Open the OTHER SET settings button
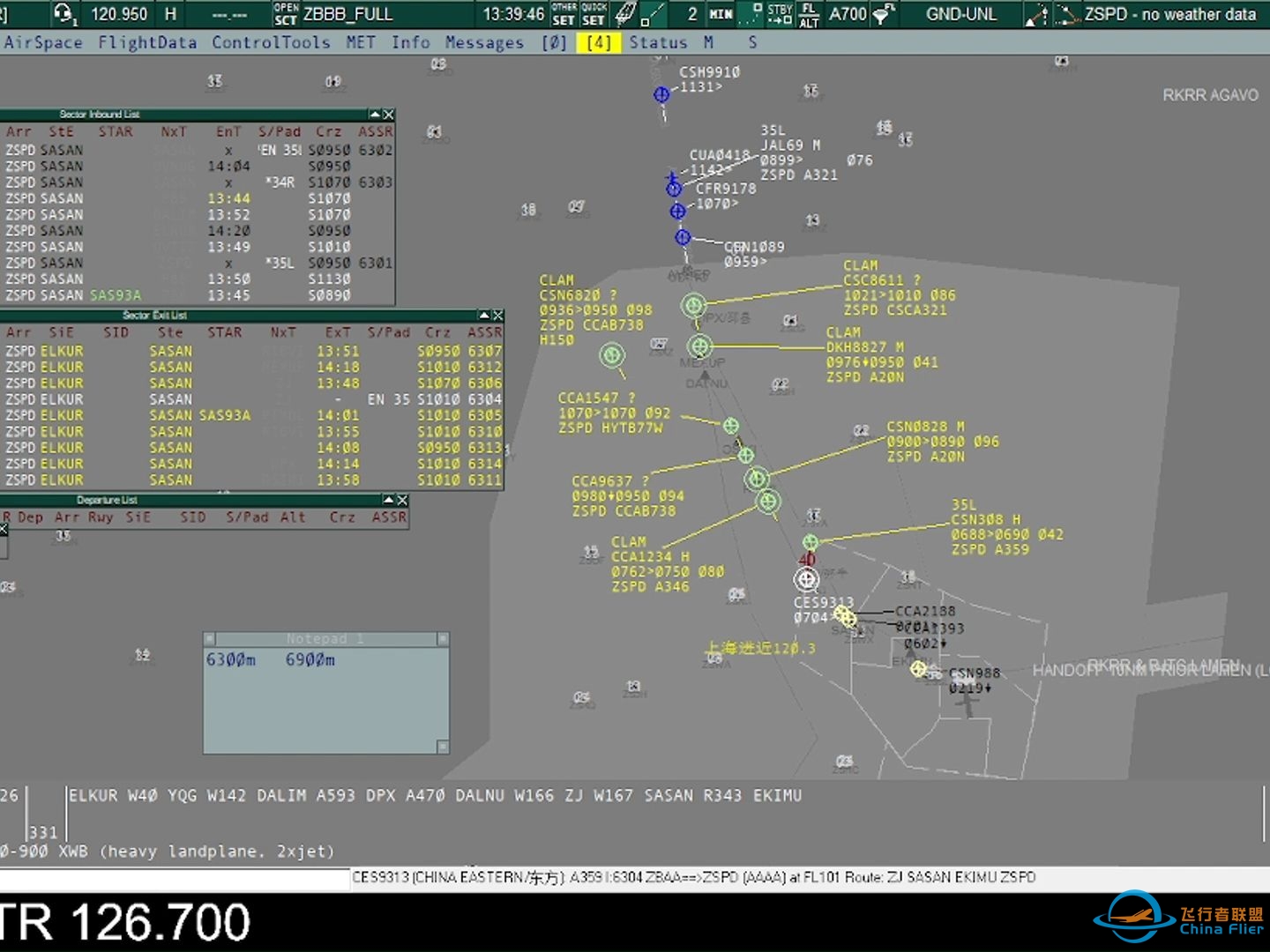The height and width of the screenshot is (952, 1270). coord(564,13)
